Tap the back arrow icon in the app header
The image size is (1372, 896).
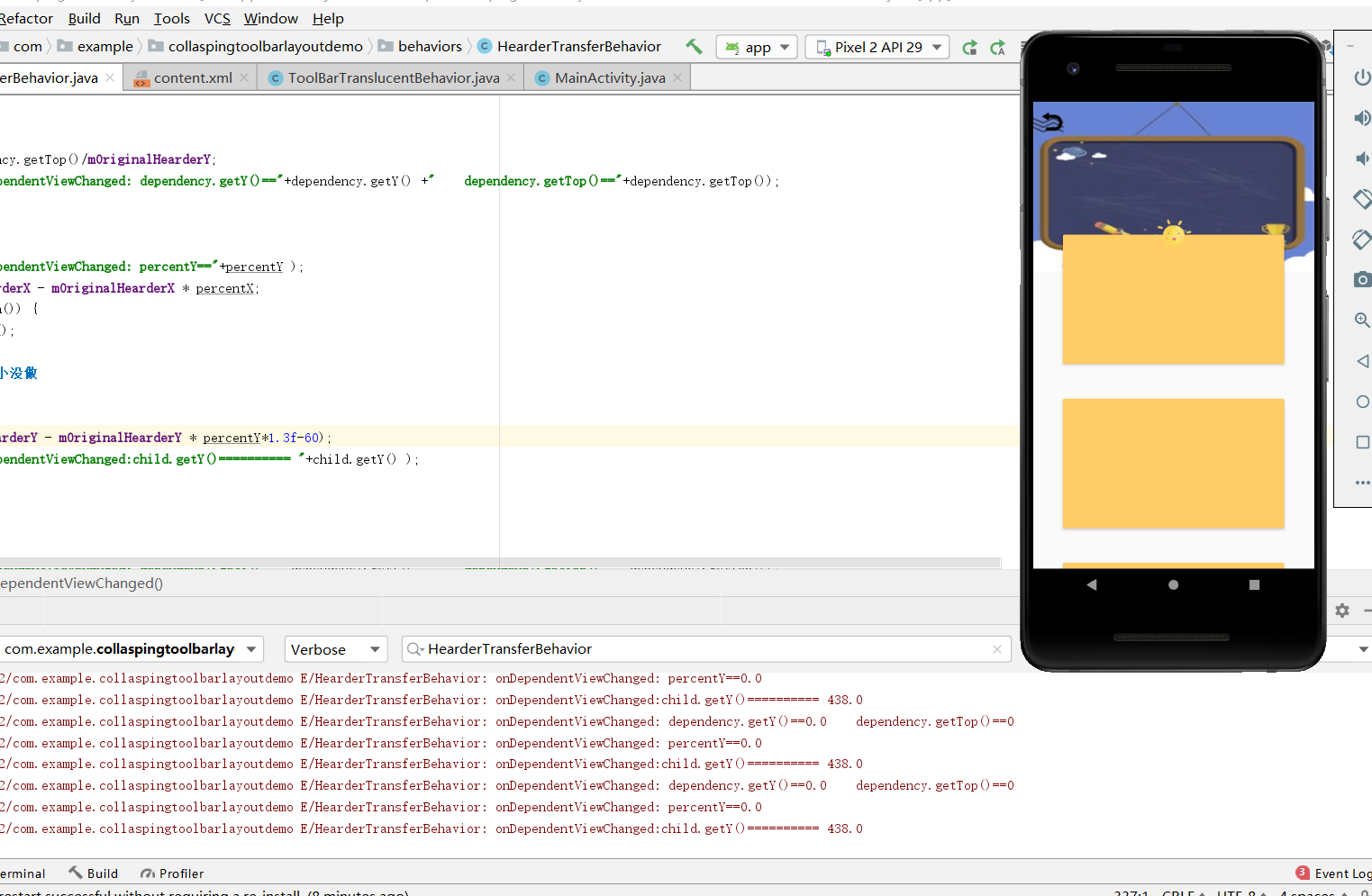tap(1050, 121)
